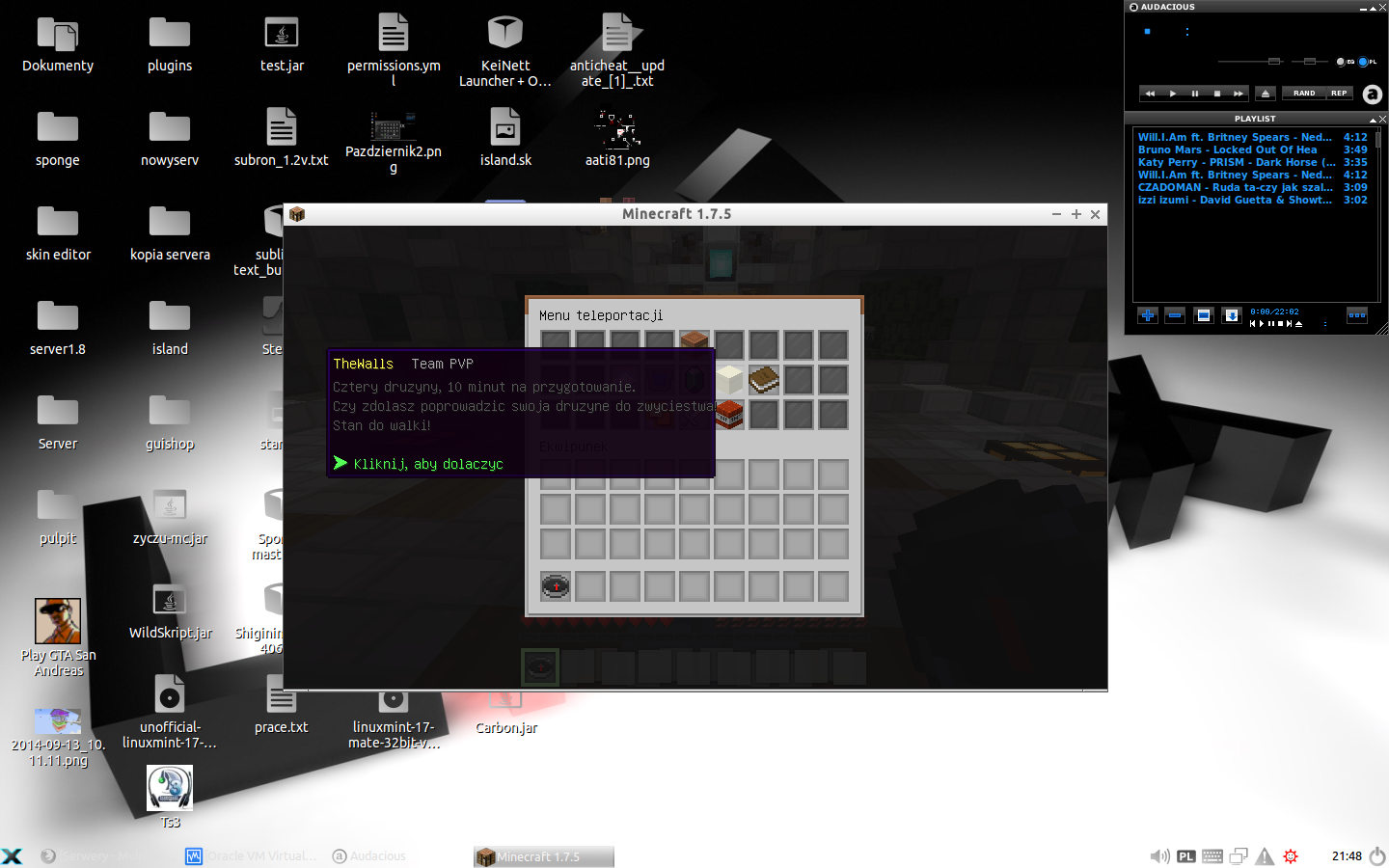Select the book item in teleport menu
This screenshot has width=1389, height=868.
coord(764,380)
